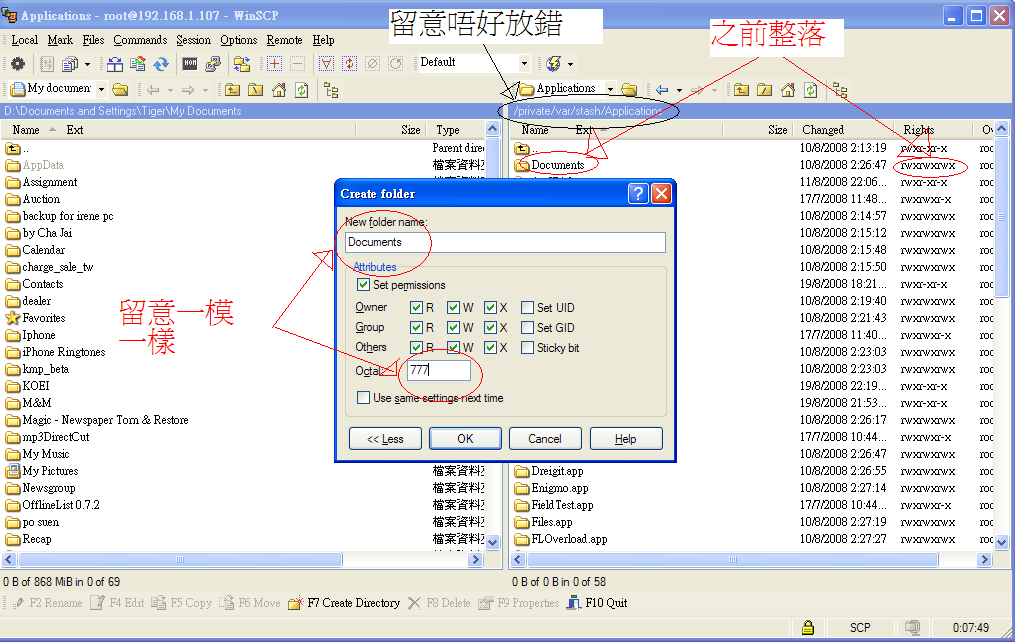Refresh the remote panel directory

811,90
